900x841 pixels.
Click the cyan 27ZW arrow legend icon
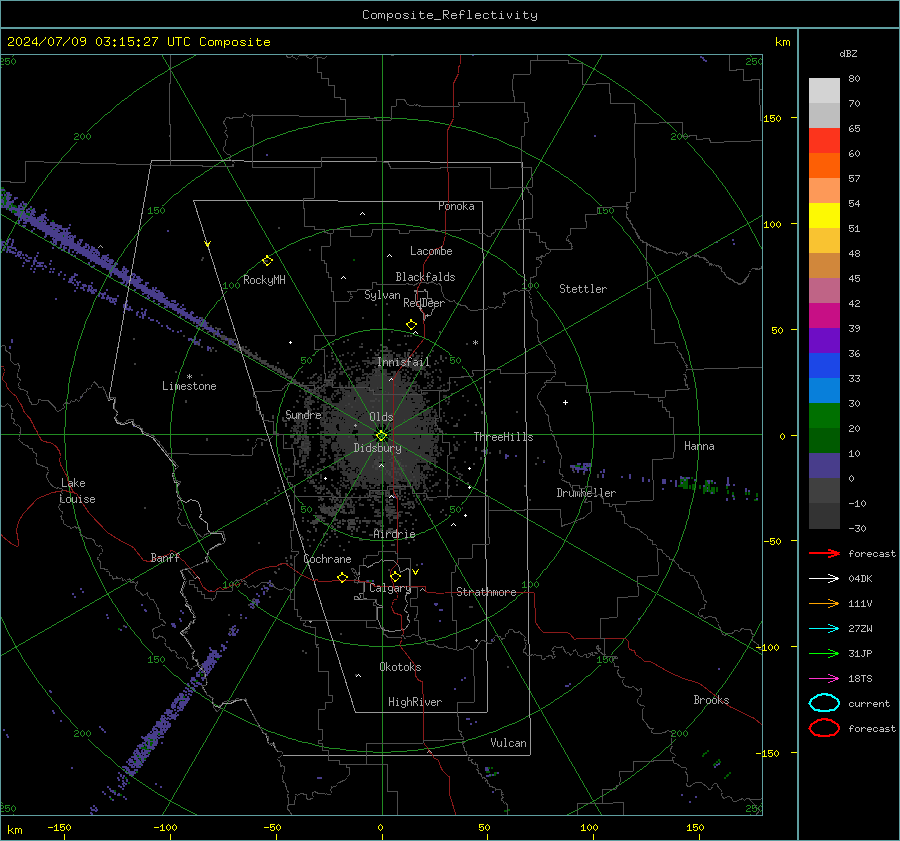(x=824, y=629)
